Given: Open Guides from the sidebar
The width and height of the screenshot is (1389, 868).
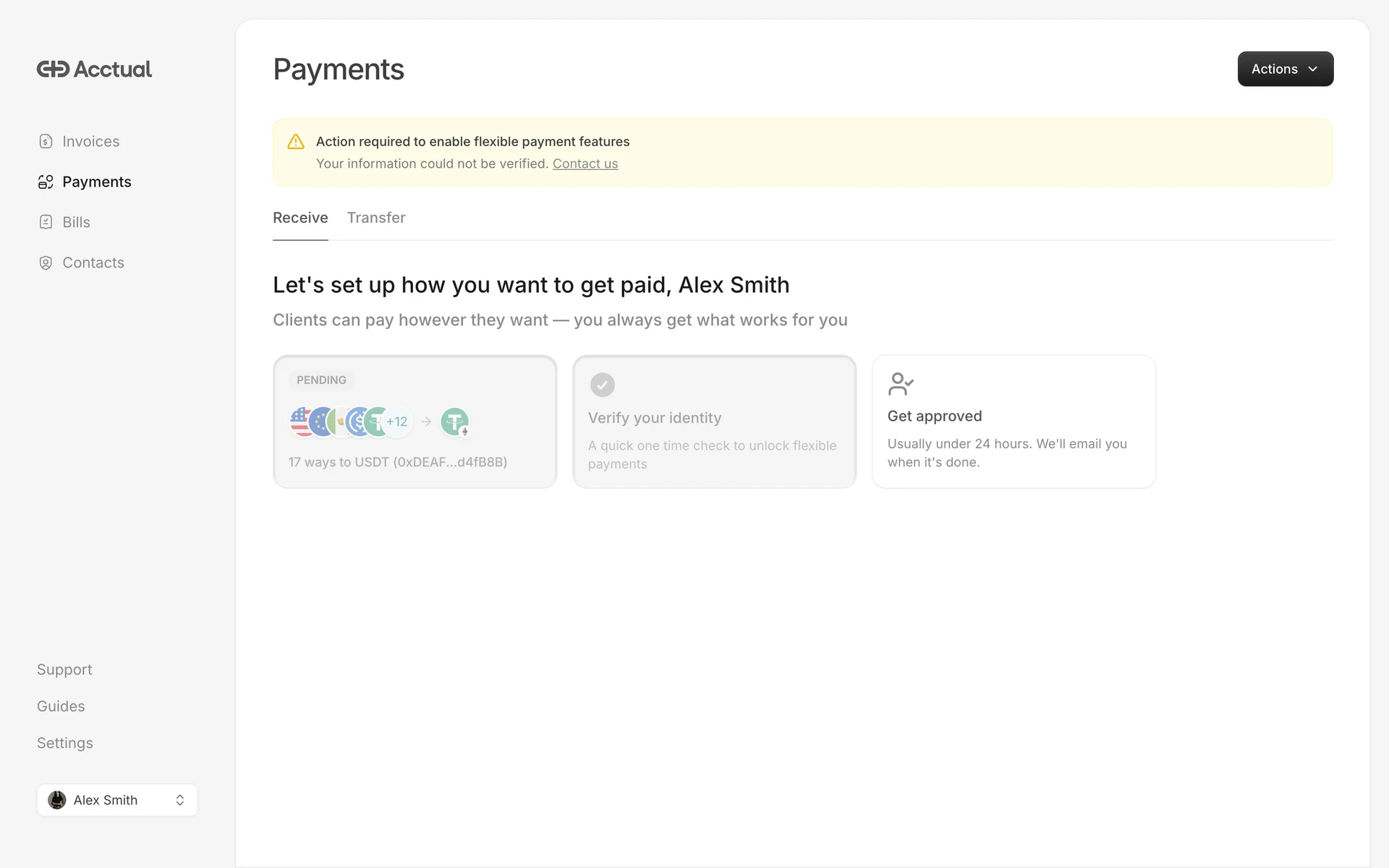Looking at the screenshot, I should tap(61, 707).
